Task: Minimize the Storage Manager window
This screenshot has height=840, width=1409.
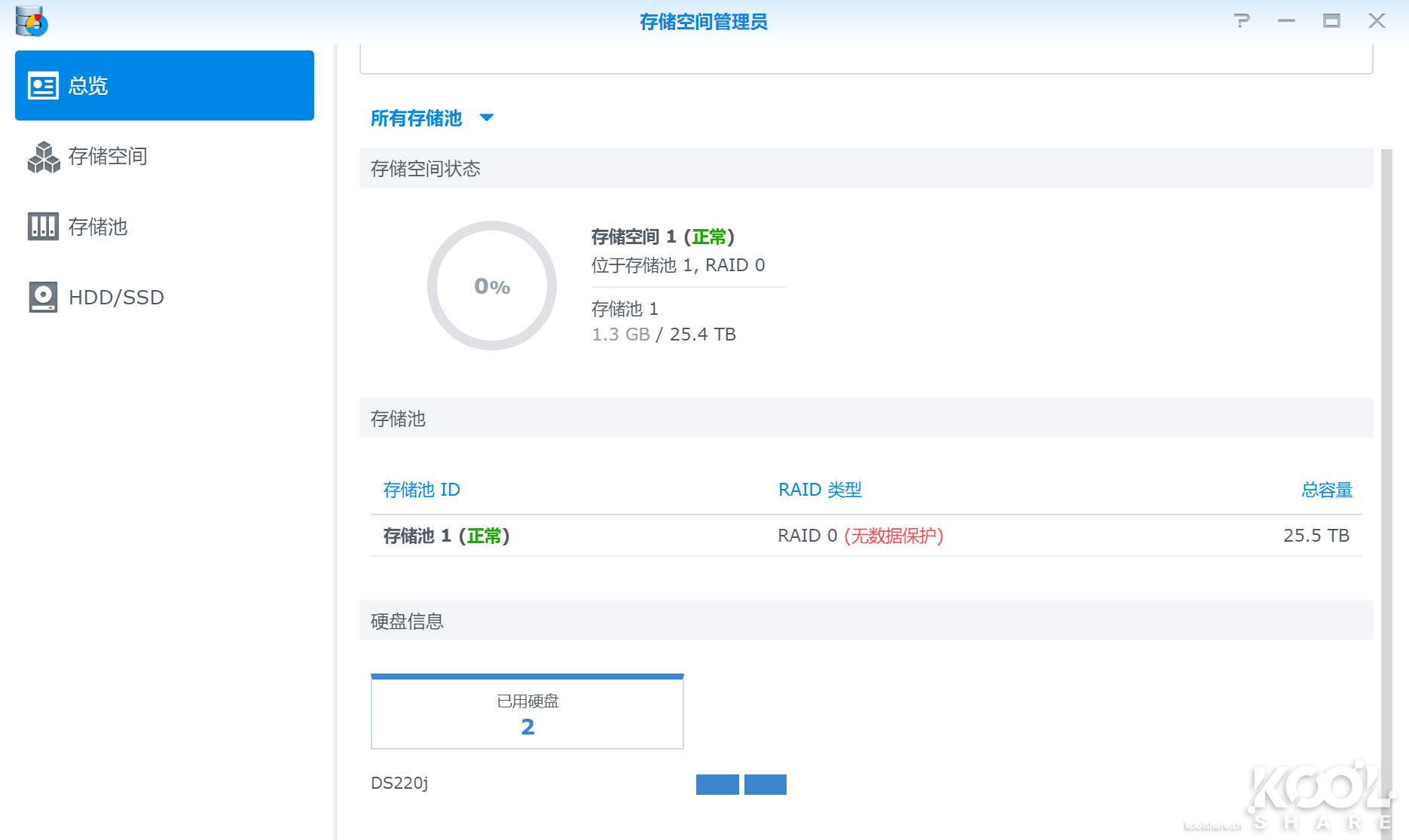Action: [1286, 21]
